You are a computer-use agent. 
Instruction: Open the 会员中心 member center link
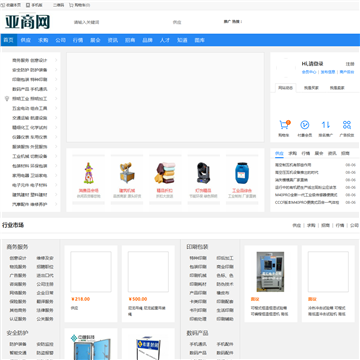309,72
